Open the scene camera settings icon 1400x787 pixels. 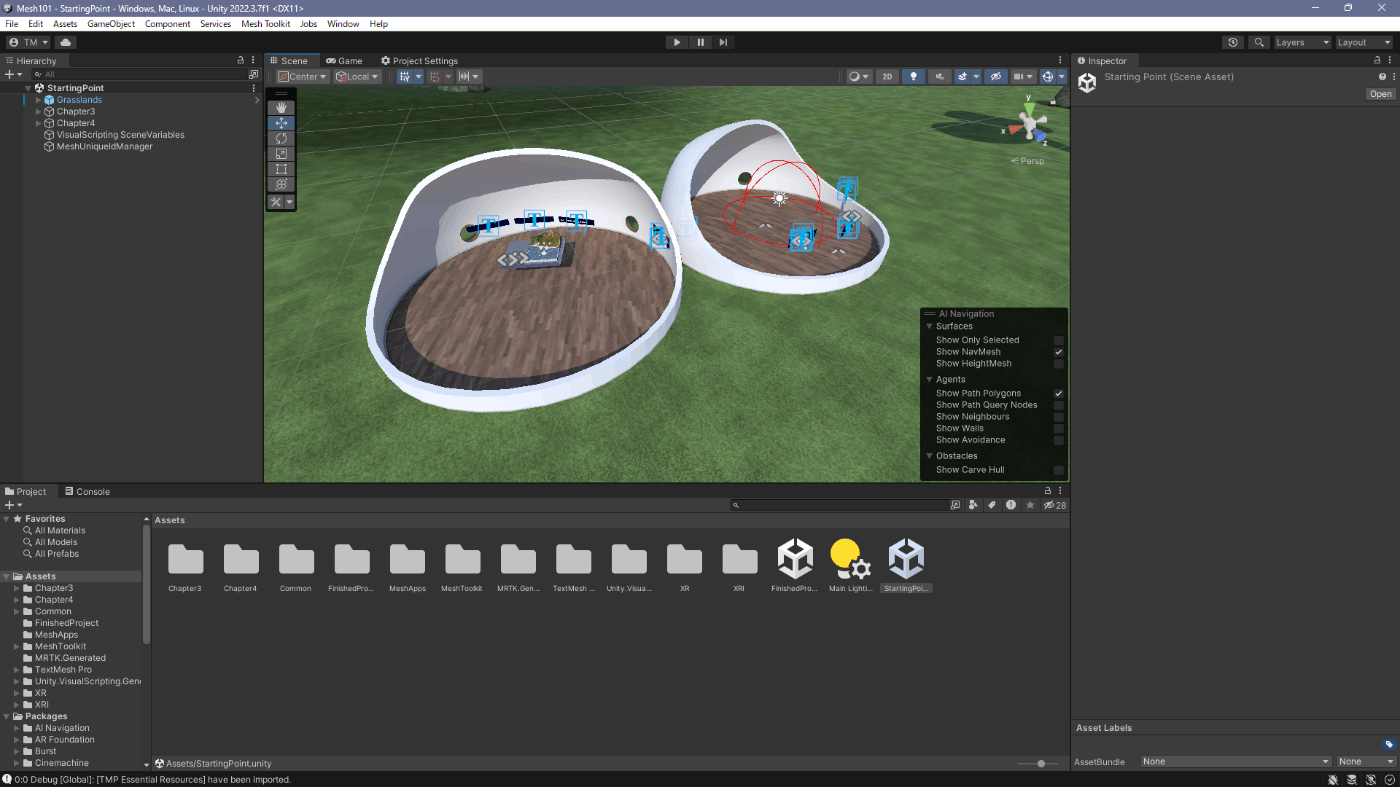[x=1022, y=76]
